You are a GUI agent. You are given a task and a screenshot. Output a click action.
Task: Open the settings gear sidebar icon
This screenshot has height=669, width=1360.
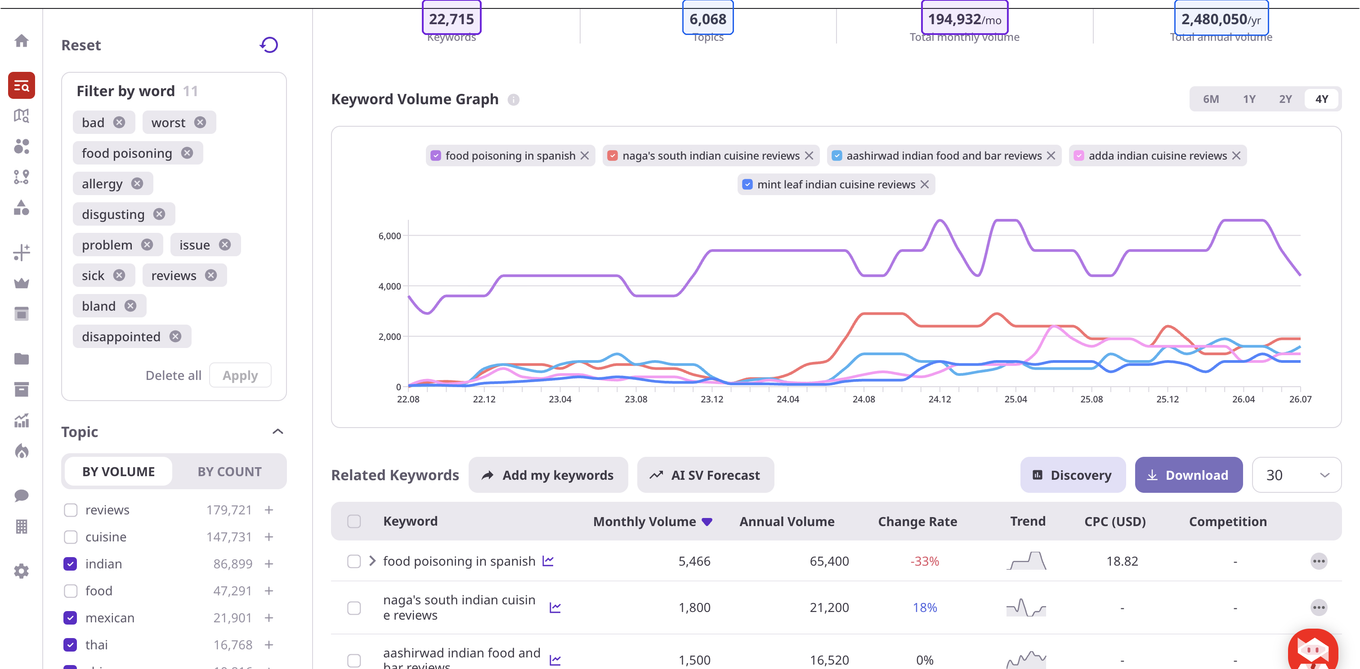[x=21, y=571]
